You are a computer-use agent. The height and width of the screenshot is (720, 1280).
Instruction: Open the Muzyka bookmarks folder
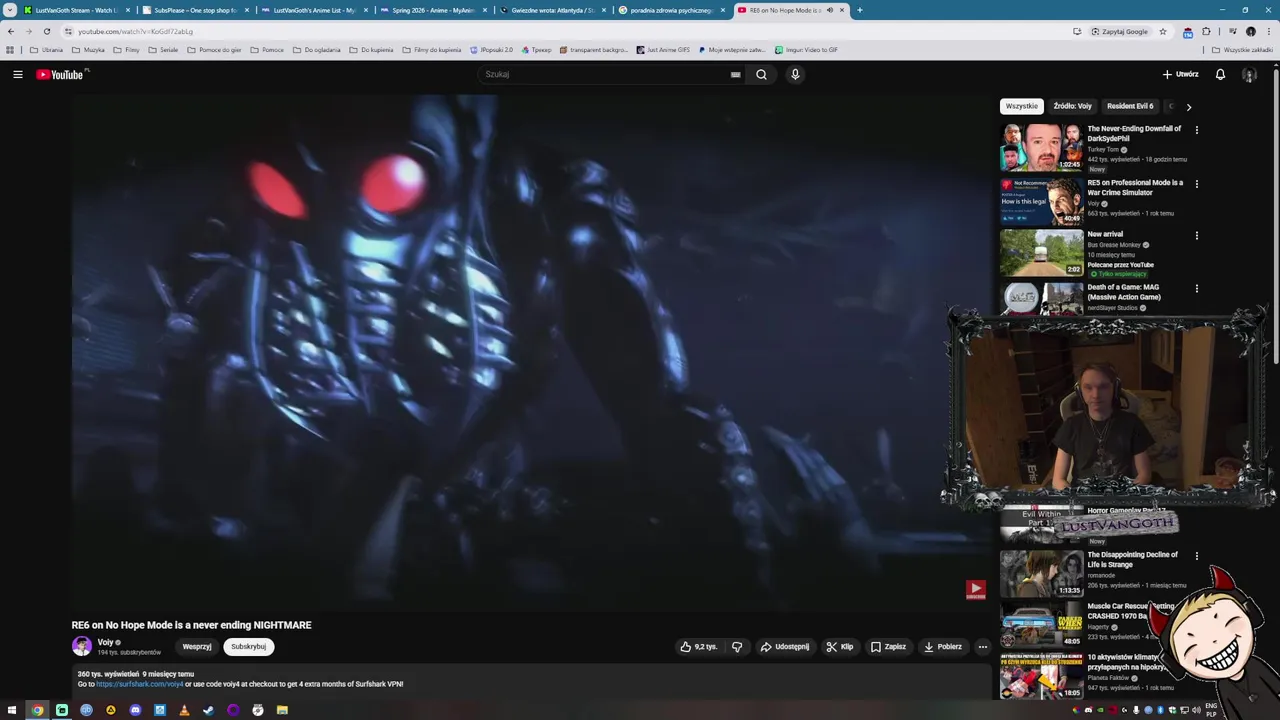coord(88,49)
